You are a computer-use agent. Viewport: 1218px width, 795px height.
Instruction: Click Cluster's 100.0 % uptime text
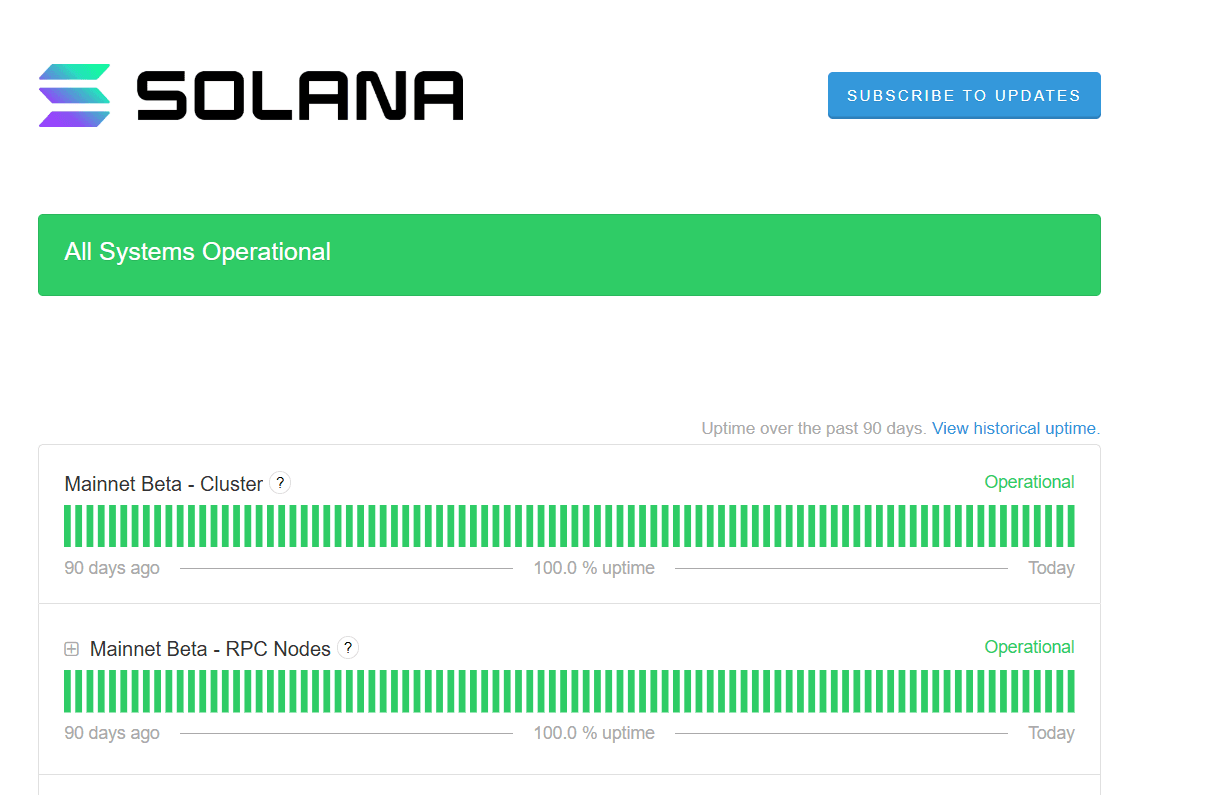point(594,568)
